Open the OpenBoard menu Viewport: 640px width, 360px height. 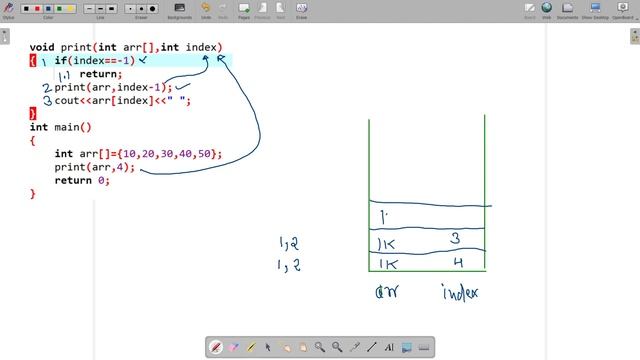pyautogui.click(x=623, y=10)
